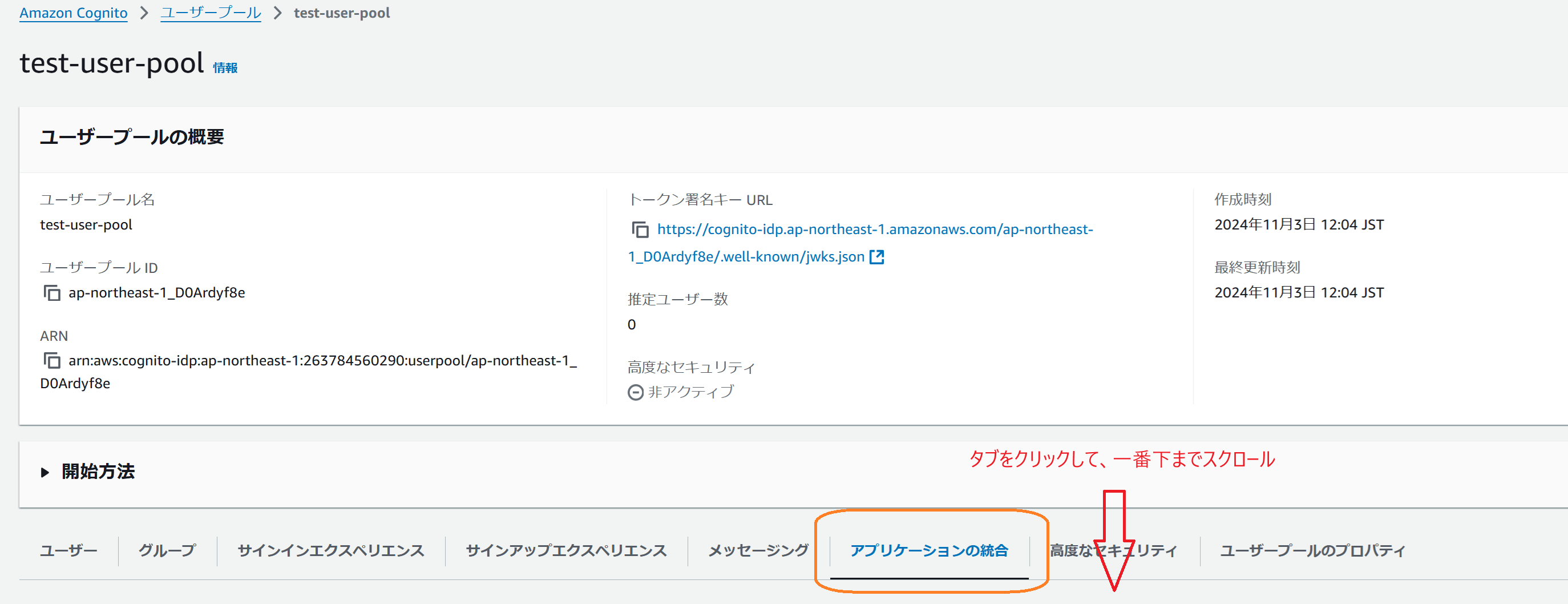
Task: Open jwks.json via the external link icon
Action: pos(876,256)
